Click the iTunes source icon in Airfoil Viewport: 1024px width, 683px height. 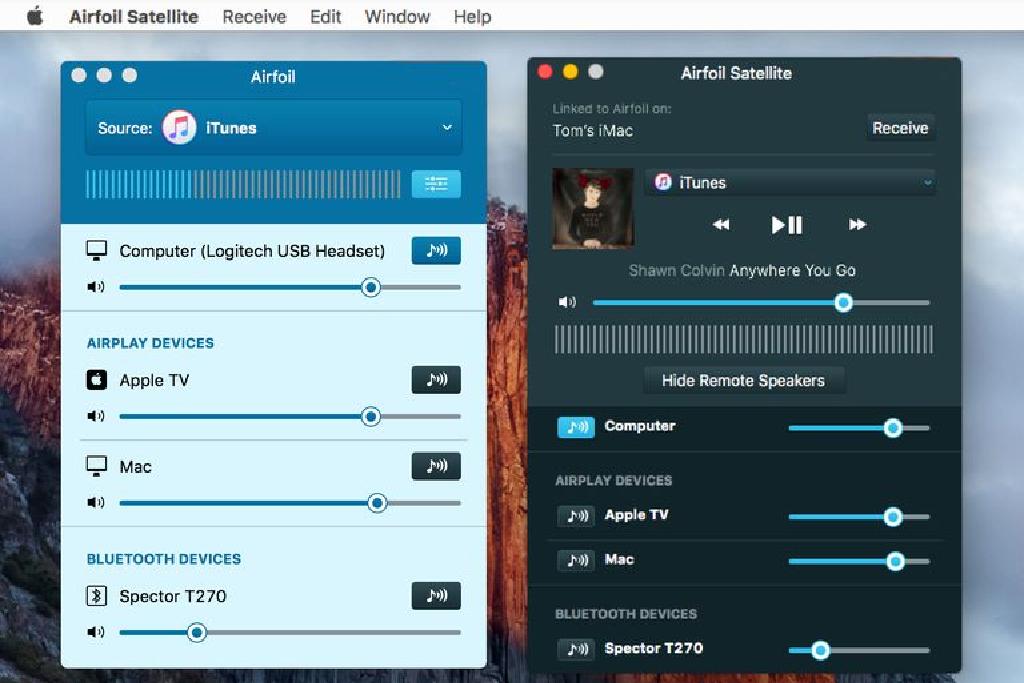(x=179, y=127)
